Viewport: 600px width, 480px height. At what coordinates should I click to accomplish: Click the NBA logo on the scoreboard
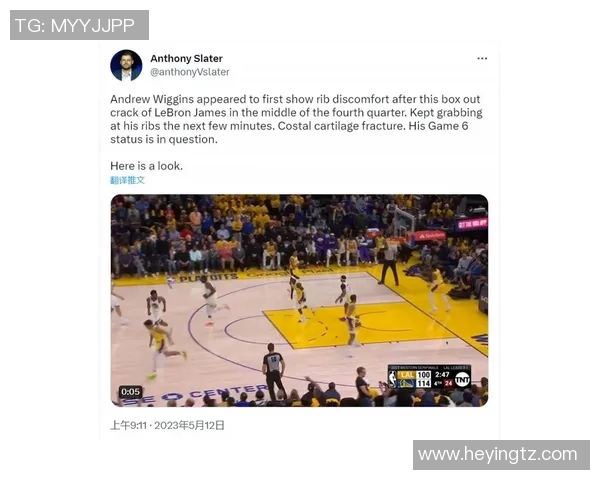pos(393,379)
